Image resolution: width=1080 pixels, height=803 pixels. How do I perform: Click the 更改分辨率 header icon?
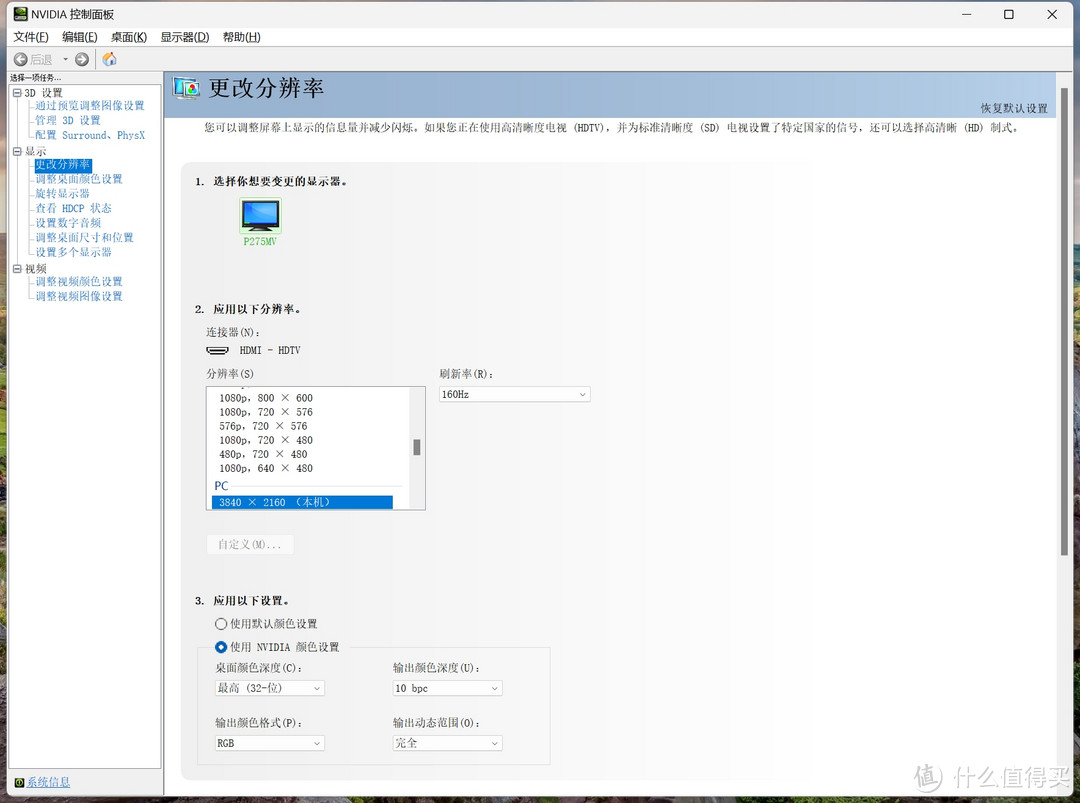186,88
